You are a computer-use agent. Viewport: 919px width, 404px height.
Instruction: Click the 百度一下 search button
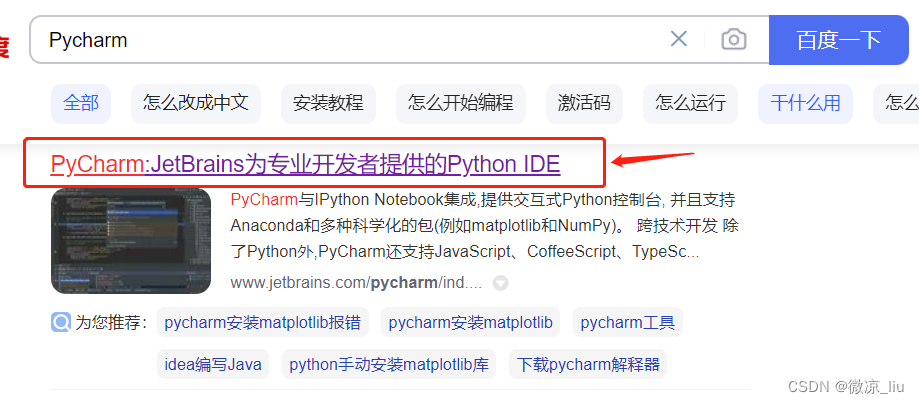click(x=838, y=40)
